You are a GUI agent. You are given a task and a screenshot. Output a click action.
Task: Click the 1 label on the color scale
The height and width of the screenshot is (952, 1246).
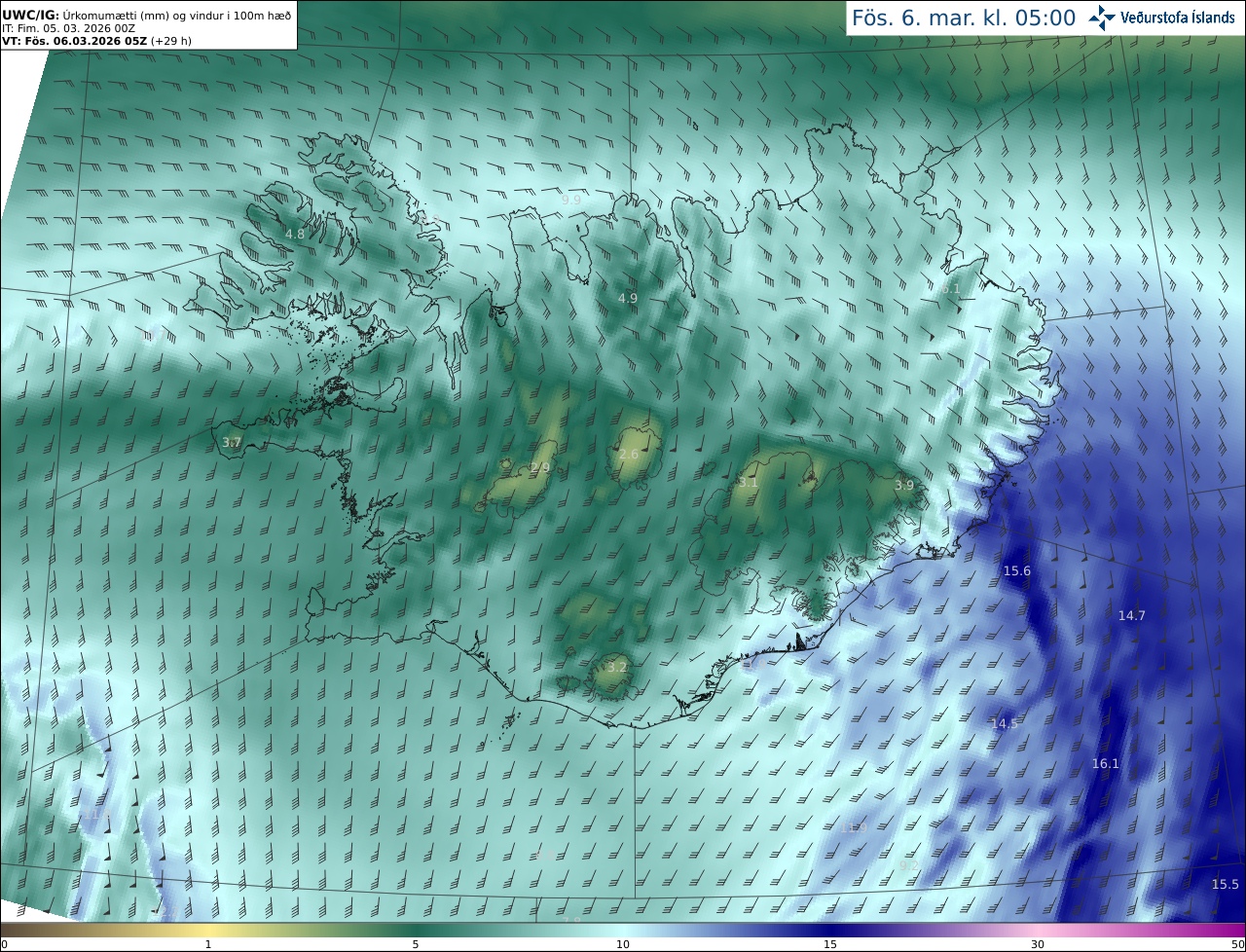coord(208,944)
